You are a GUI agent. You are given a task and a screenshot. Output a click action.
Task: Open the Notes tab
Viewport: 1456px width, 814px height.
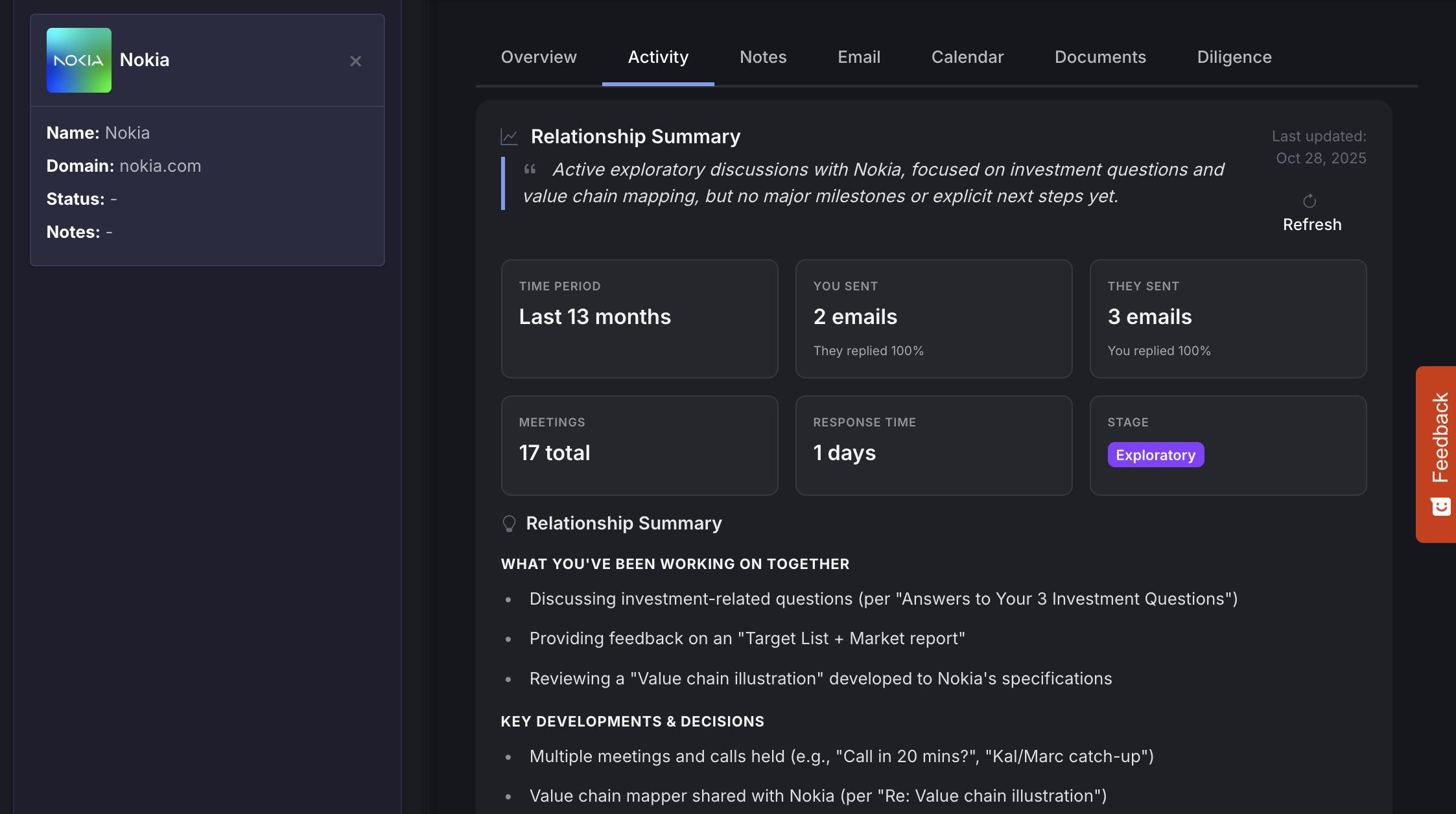(763, 57)
